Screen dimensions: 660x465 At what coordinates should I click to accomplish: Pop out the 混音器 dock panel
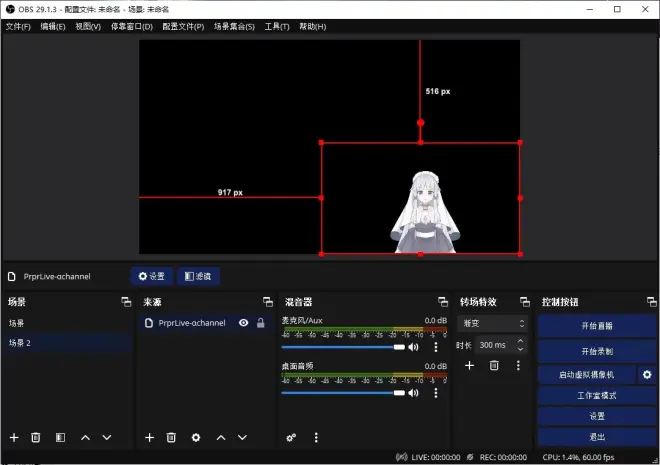click(443, 302)
